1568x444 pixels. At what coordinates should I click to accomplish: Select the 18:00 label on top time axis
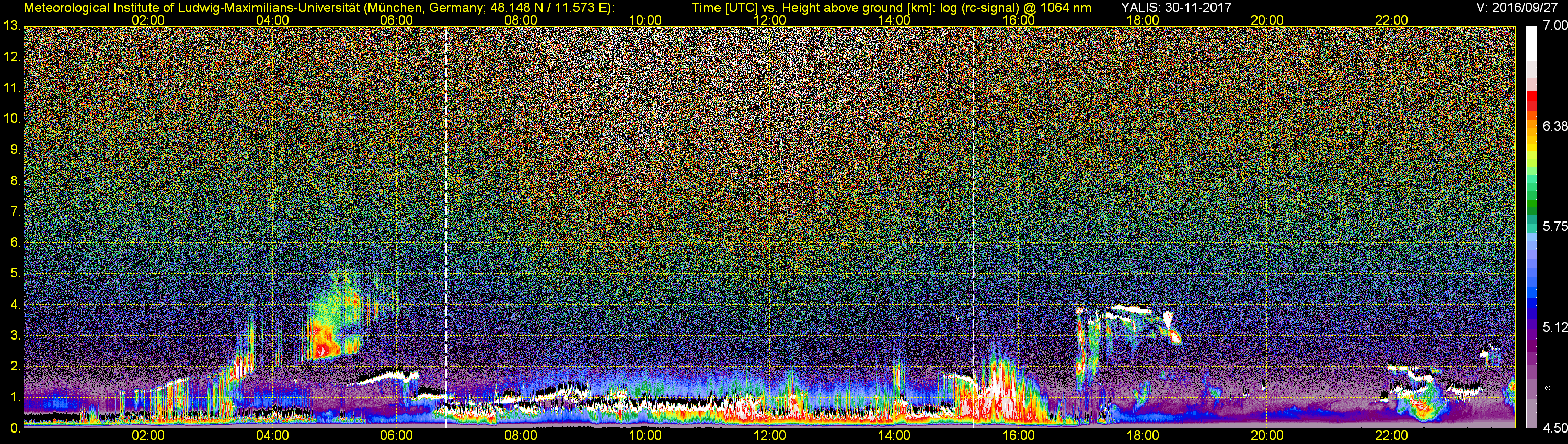coord(1143,20)
